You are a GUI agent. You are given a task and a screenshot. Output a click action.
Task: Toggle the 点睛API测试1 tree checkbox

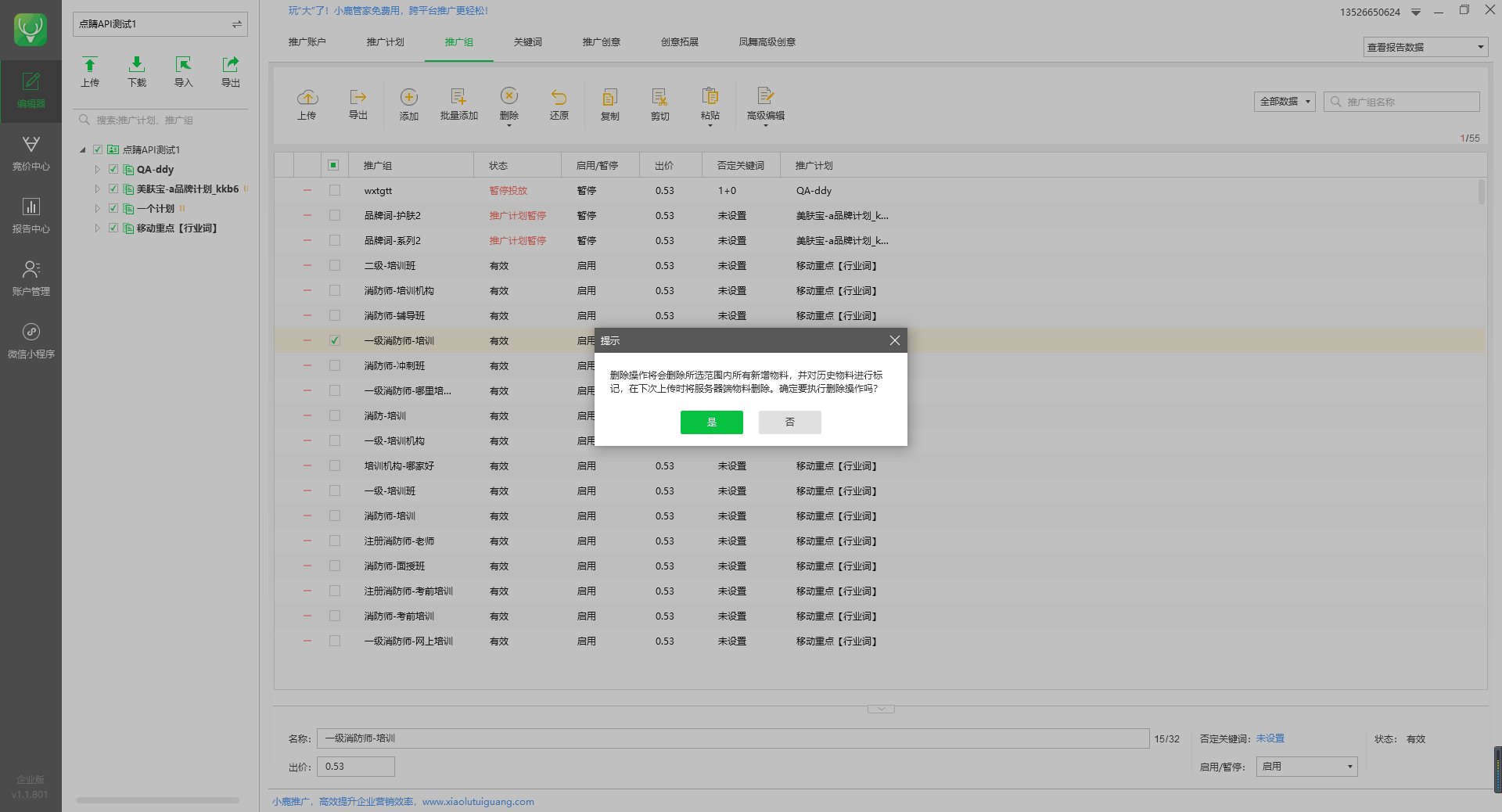coord(98,149)
